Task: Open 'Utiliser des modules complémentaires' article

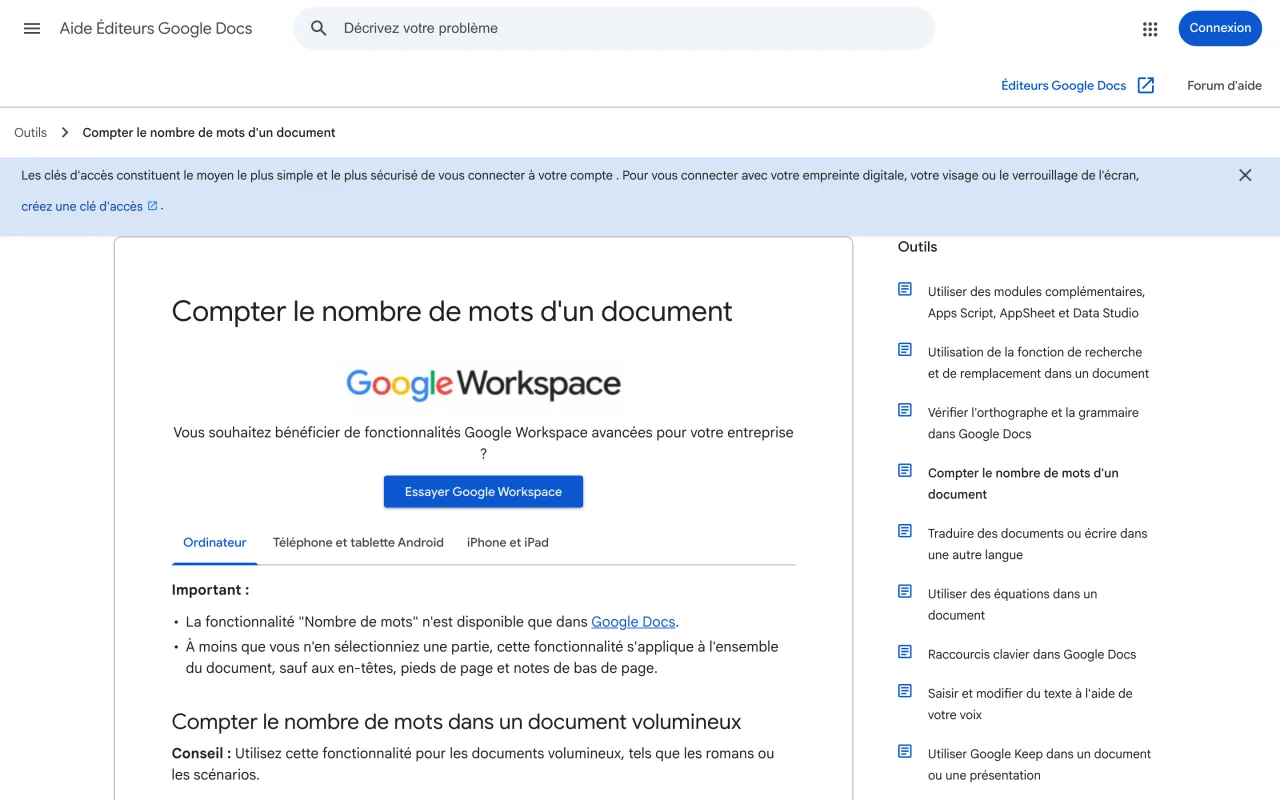Action: click(1036, 302)
